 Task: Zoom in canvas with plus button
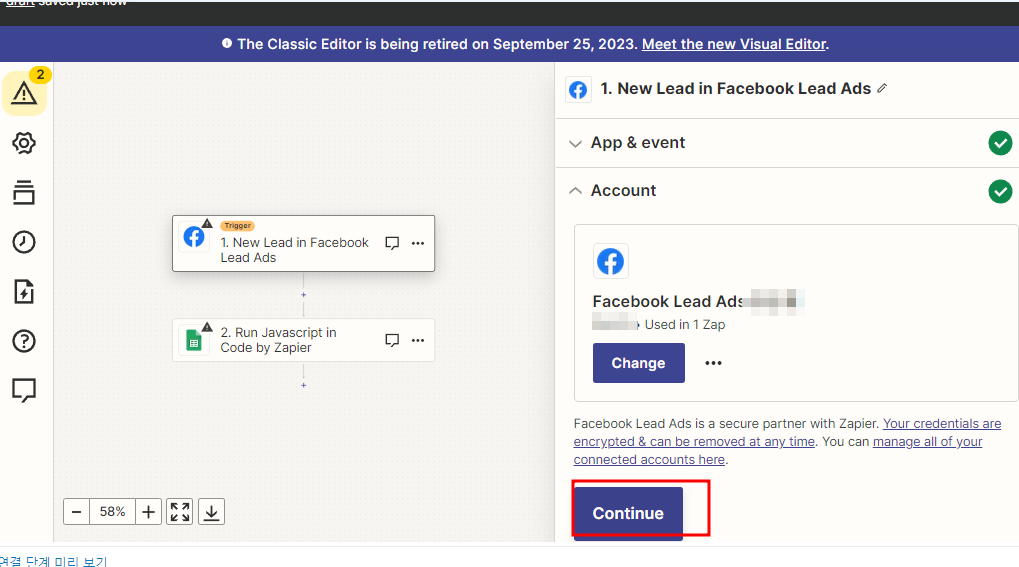pyautogui.click(x=148, y=512)
